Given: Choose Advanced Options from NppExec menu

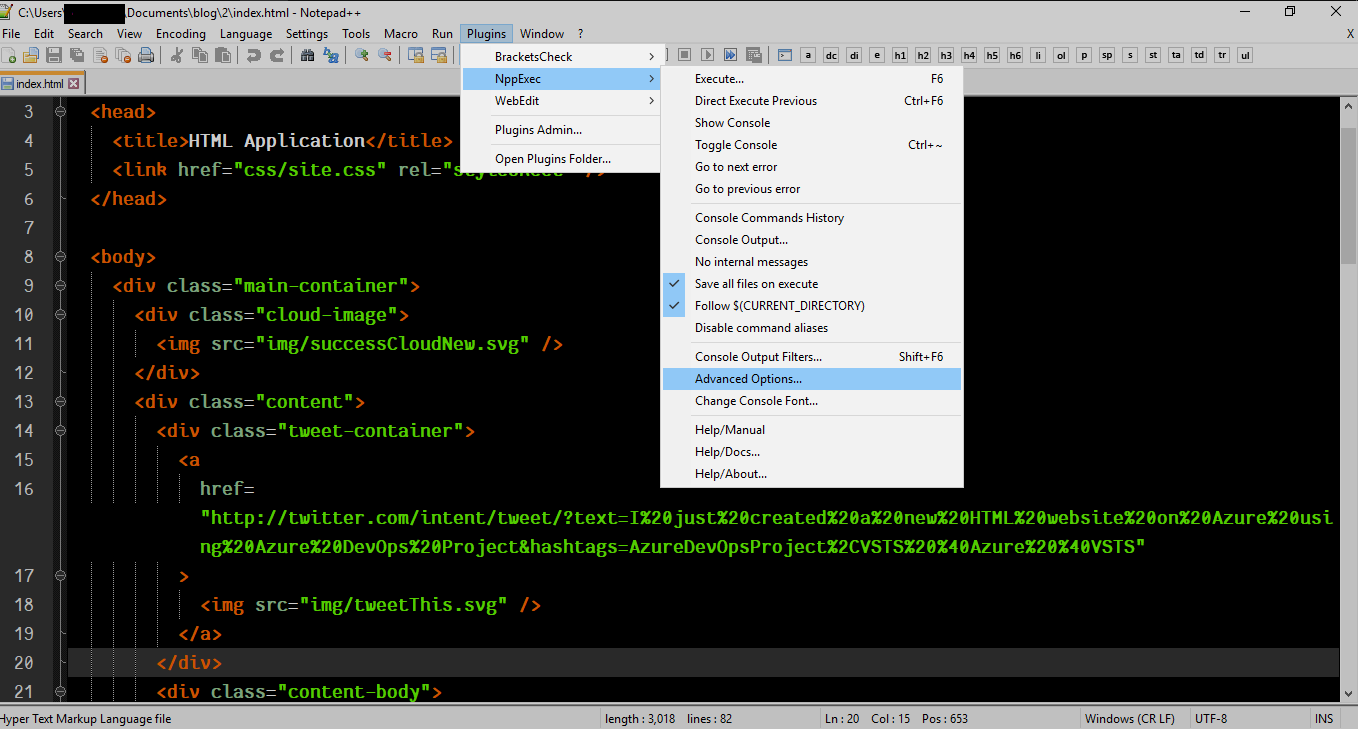Looking at the screenshot, I should pyautogui.click(x=749, y=378).
